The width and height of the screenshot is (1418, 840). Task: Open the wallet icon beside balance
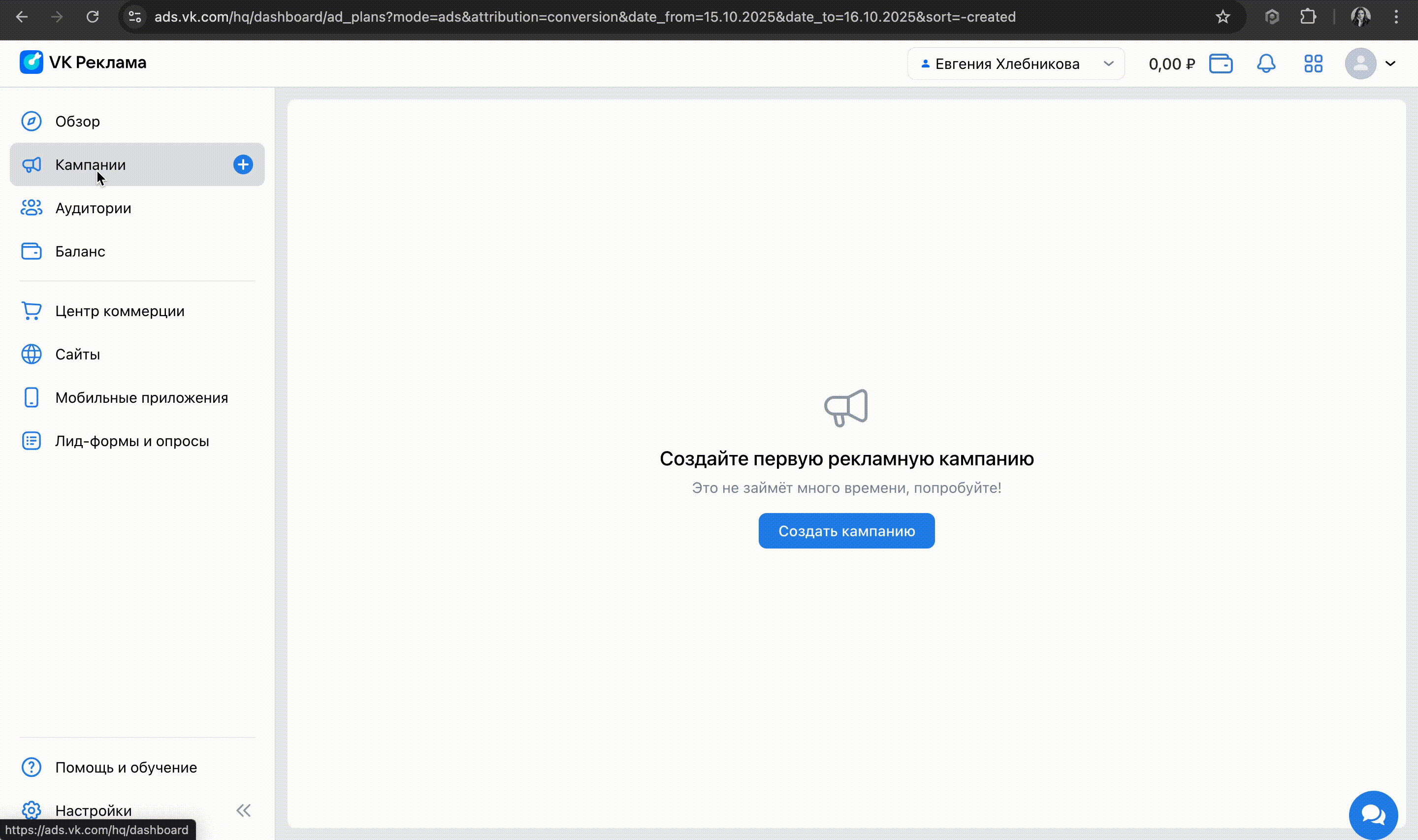point(1221,64)
